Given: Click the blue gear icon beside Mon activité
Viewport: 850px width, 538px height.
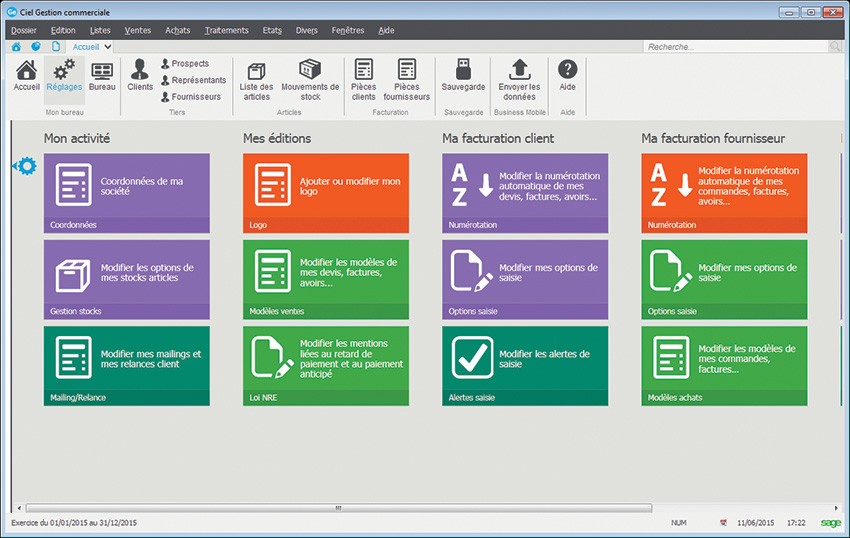Looking at the screenshot, I should [x=25, y=166].
